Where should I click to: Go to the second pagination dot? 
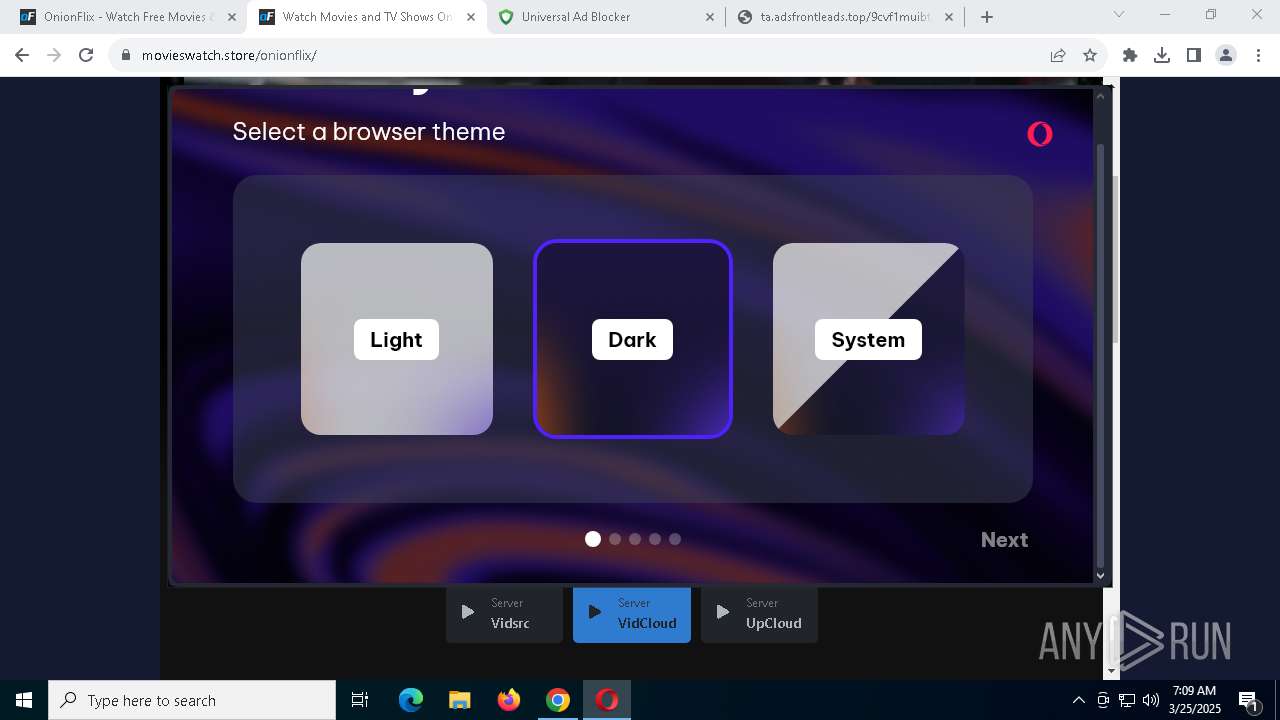coord(615,539)
